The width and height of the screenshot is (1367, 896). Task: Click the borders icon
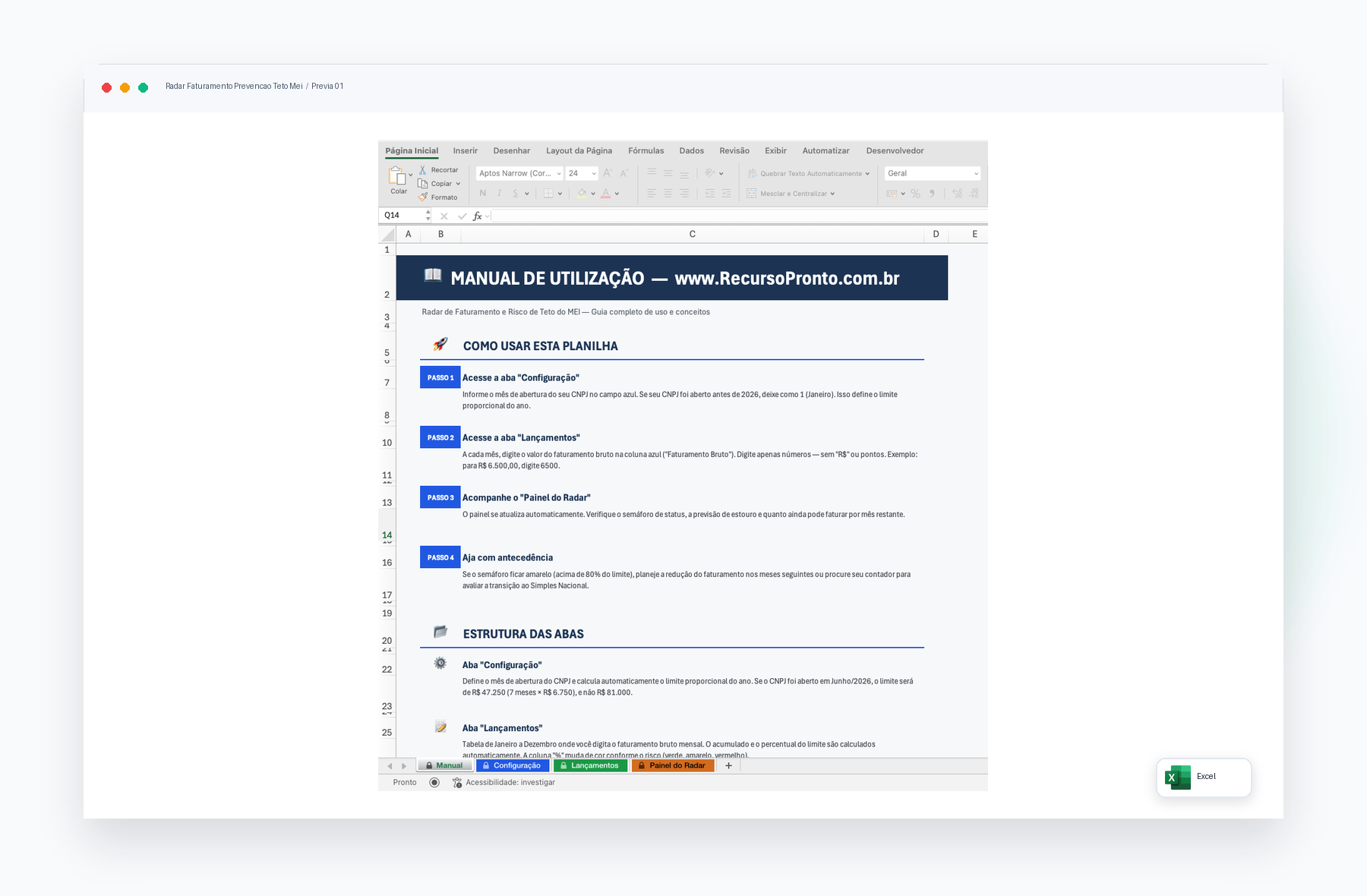tap(548, 194)
